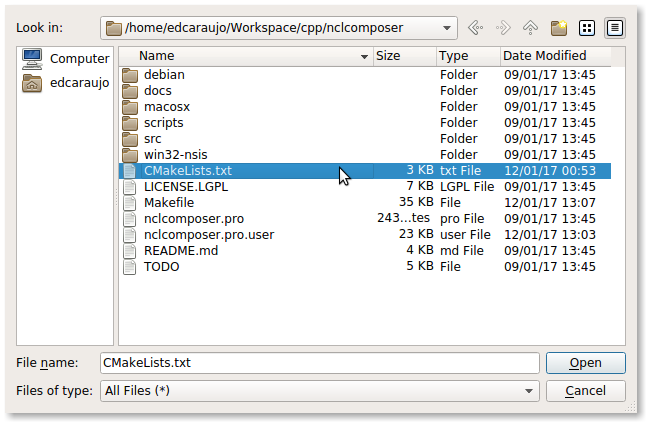Select edcaraujo home in sidebar

65,83
